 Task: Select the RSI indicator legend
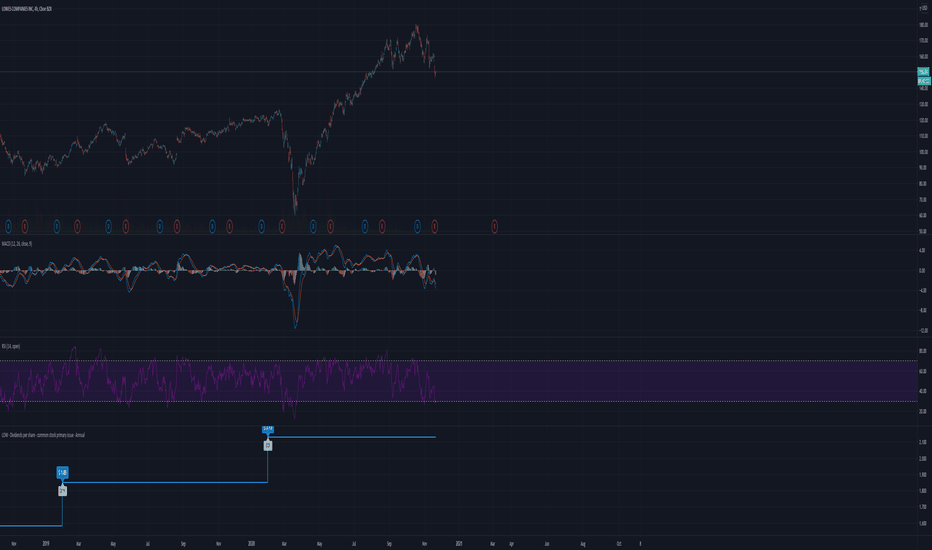11,346
